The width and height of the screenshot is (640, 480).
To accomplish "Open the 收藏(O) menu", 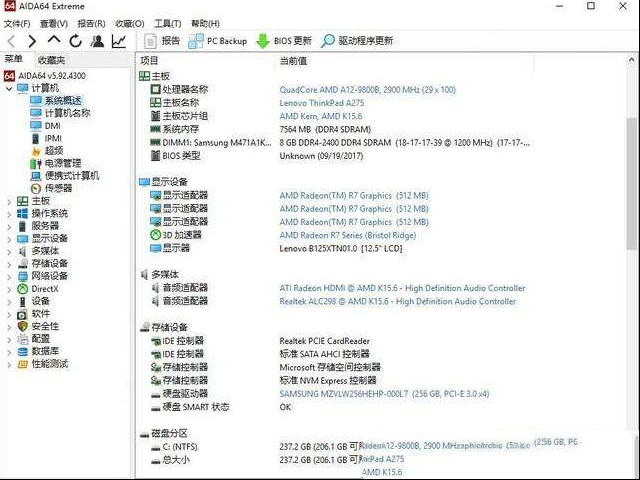I will 130,24.
